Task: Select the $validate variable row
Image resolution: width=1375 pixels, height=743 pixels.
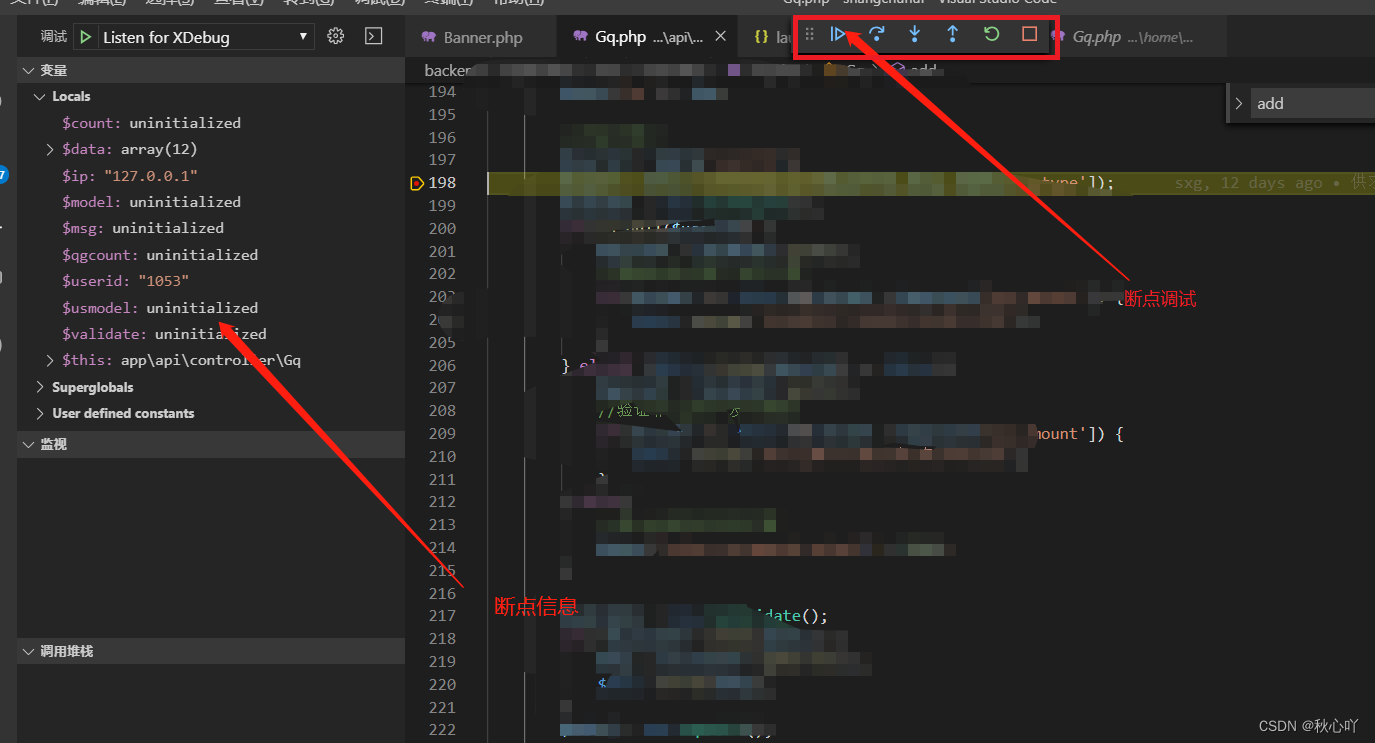Action: (x=211, y=334)
